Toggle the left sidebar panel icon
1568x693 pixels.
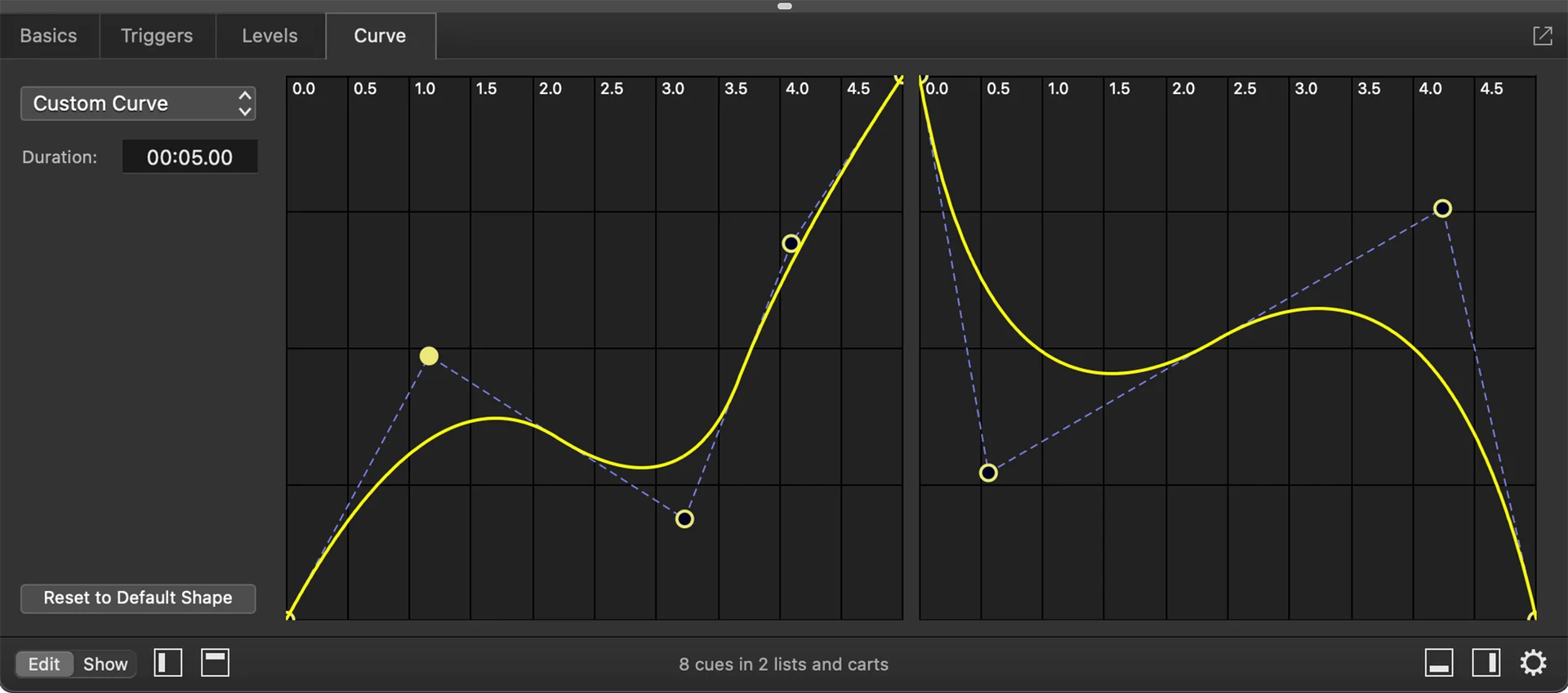(x=168, y=663)
